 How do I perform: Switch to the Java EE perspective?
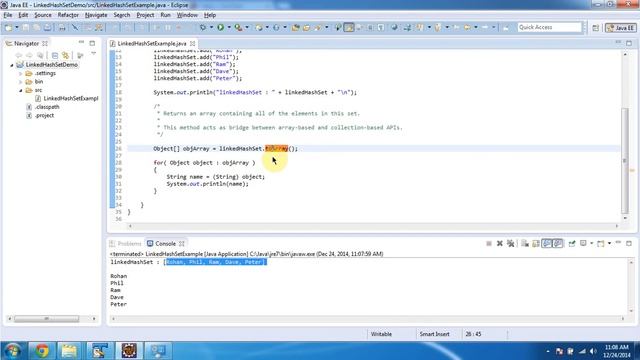coord(621,28)
